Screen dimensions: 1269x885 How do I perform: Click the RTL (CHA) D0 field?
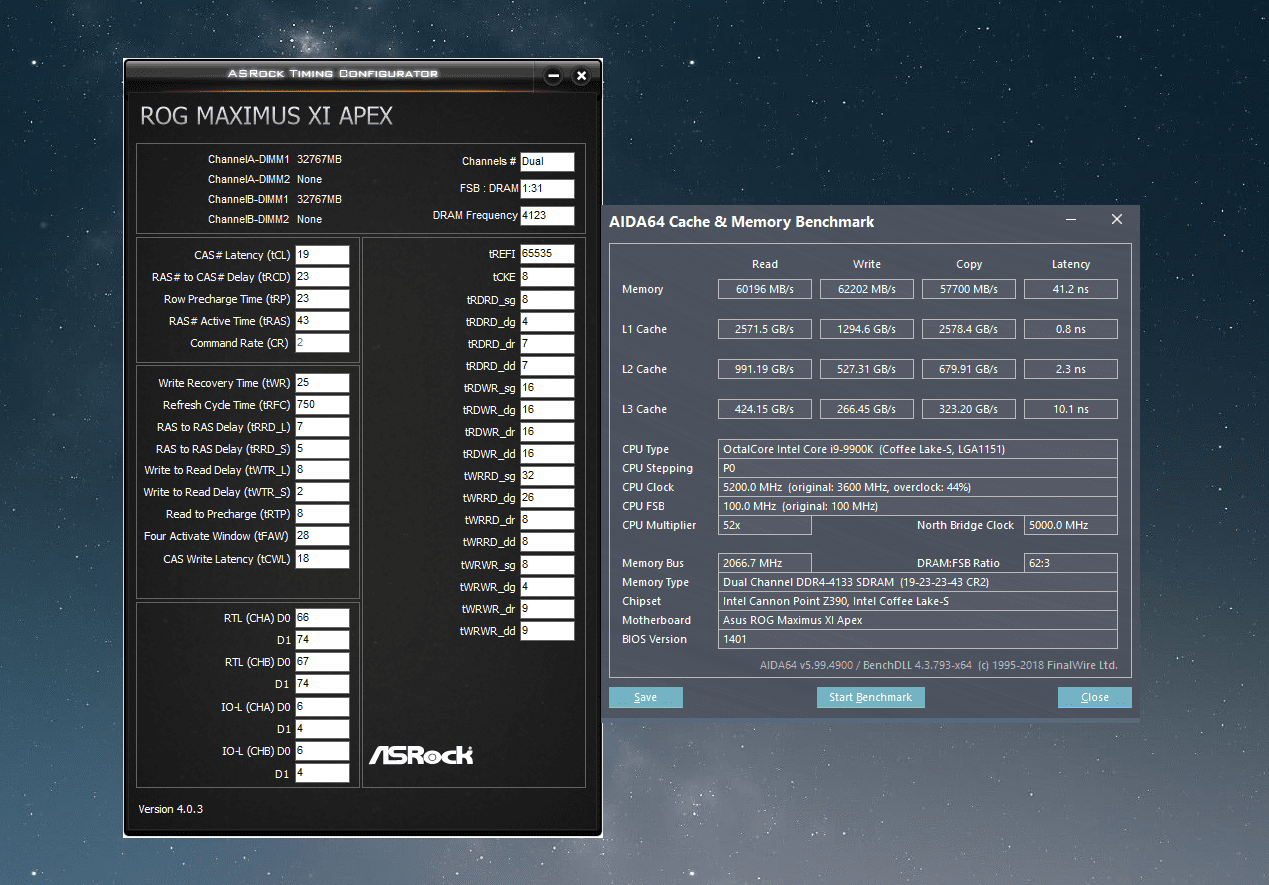pyautogui.click(x=322, y=618)
